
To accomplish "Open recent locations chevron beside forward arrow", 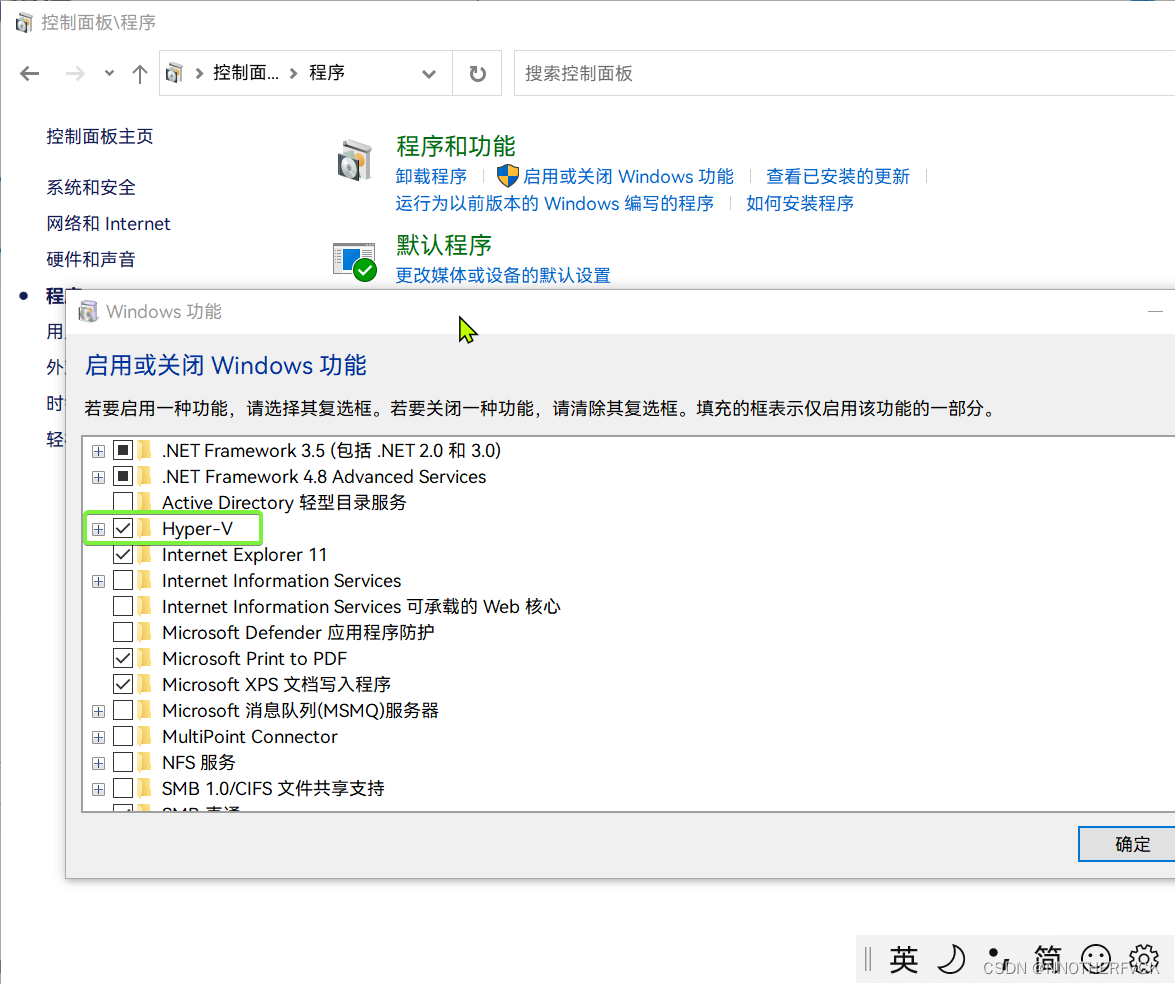I will coord(109,73).
